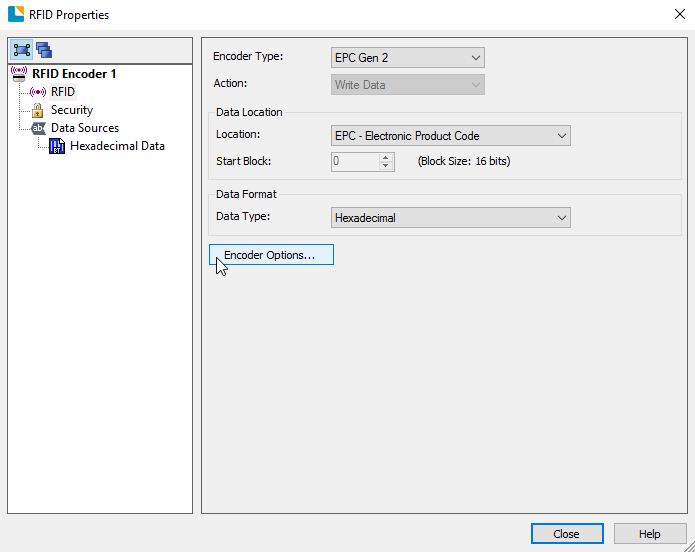The width and height of the screenshot is (695, 552).
Task: Click the Start Block number field
Action: coord(355,161)
